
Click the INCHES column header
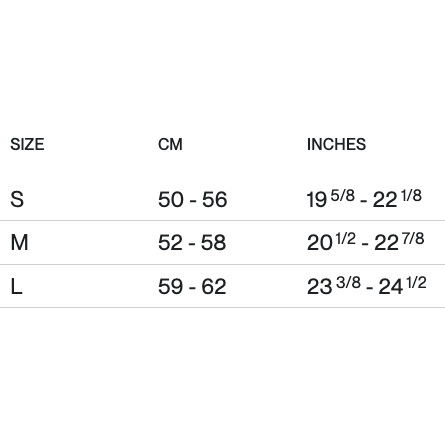click(x=336, y=144)
